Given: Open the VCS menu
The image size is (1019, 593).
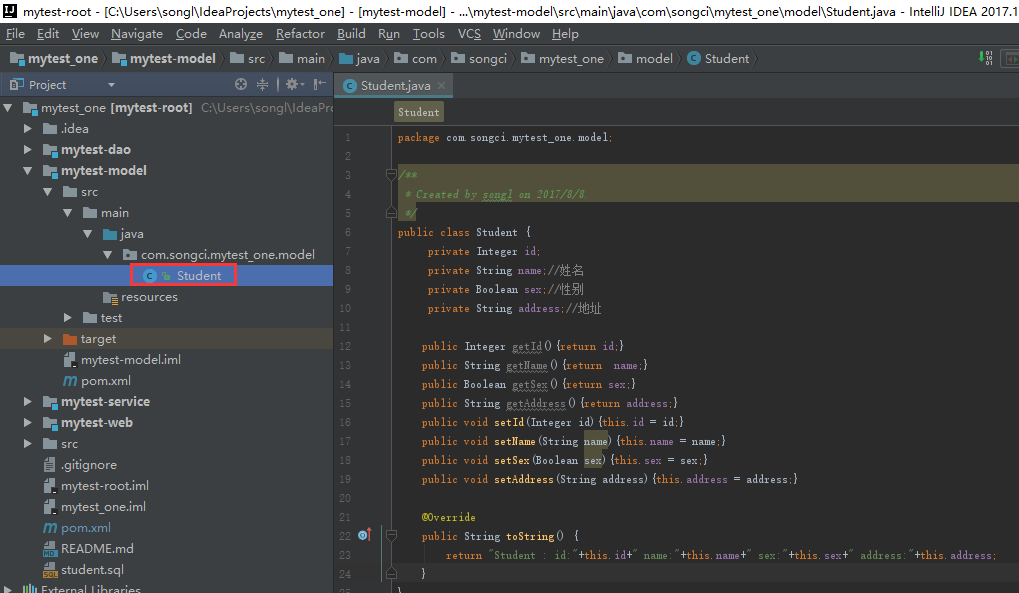Looking at the screenshot, I should coord(469,34).
